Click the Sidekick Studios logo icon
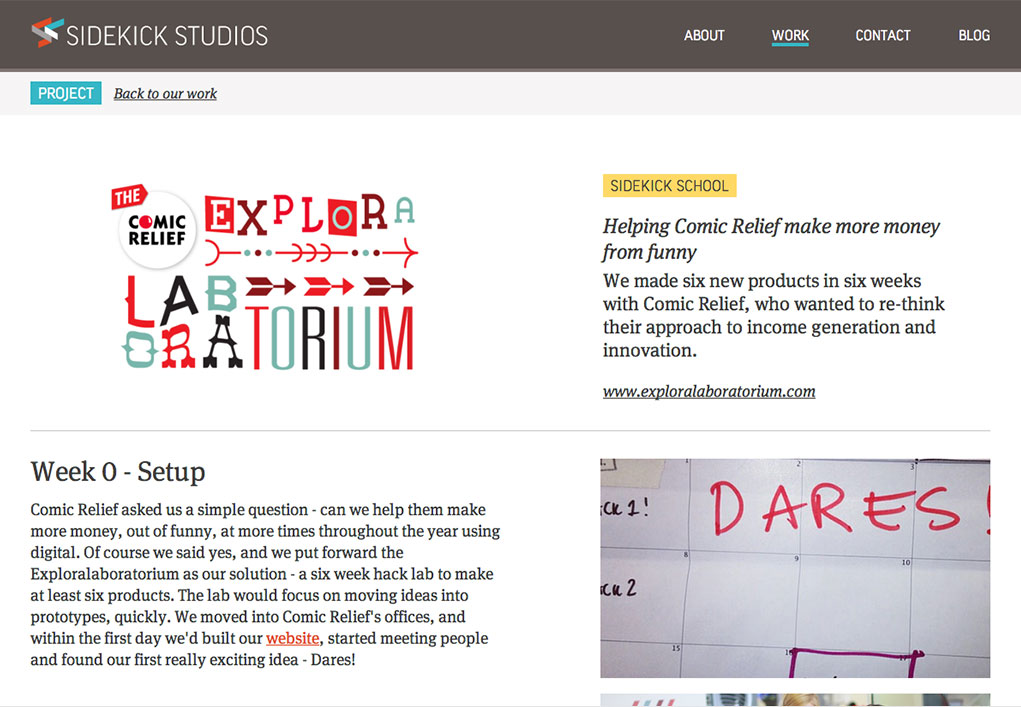The image size is (1021, 707). click(x=48, y=33)
